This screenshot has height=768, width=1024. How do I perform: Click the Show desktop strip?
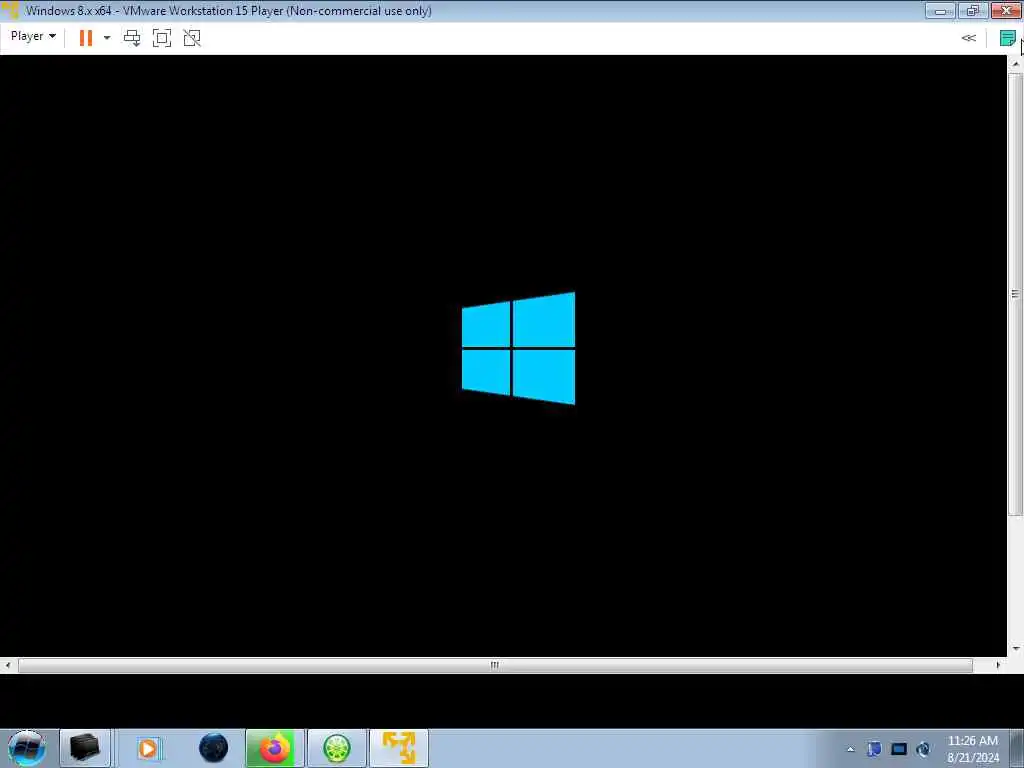click(1017, 749)
